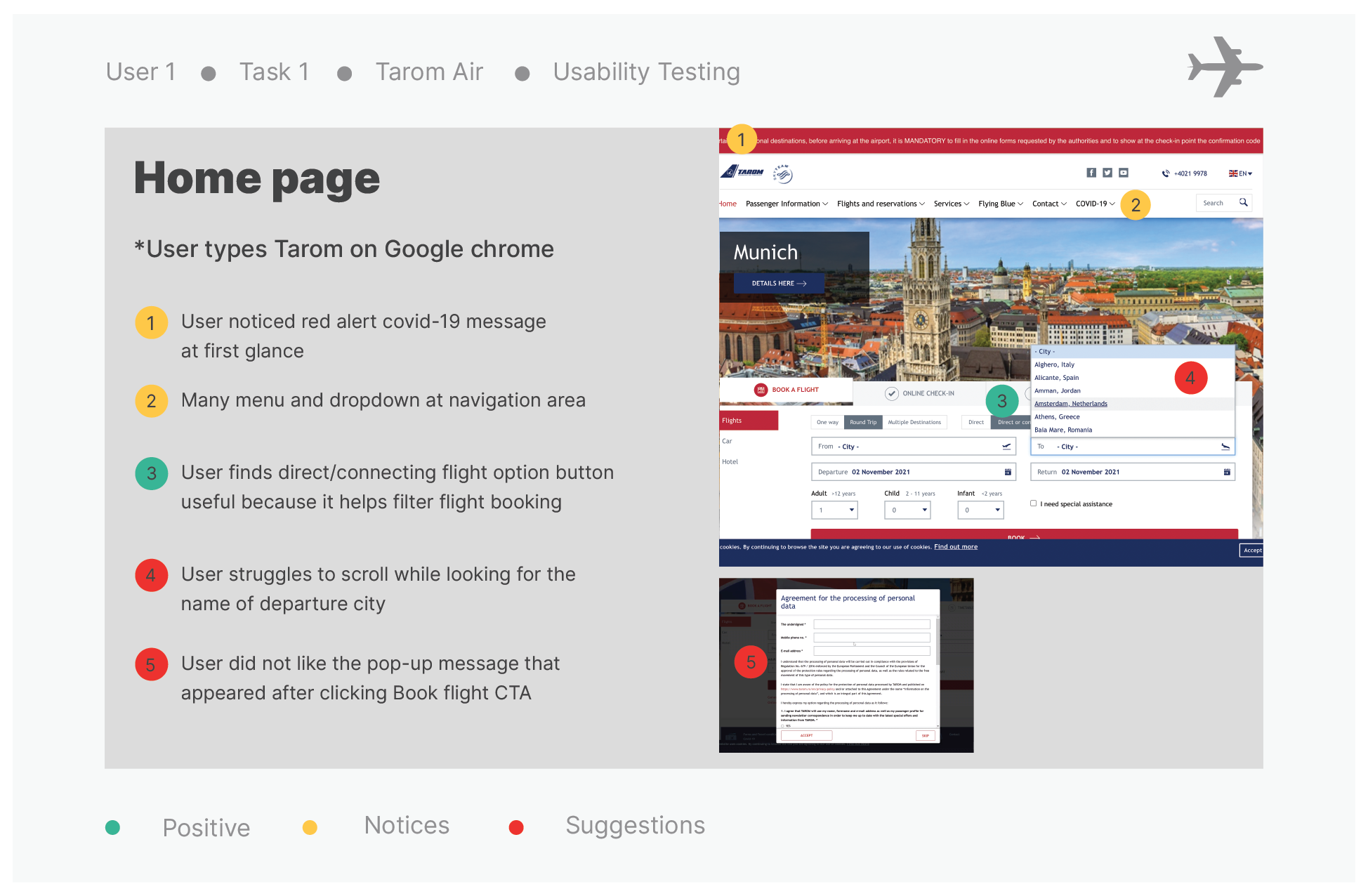
Task: Tick the I need special assistance checkbox
Action: 1033,503
